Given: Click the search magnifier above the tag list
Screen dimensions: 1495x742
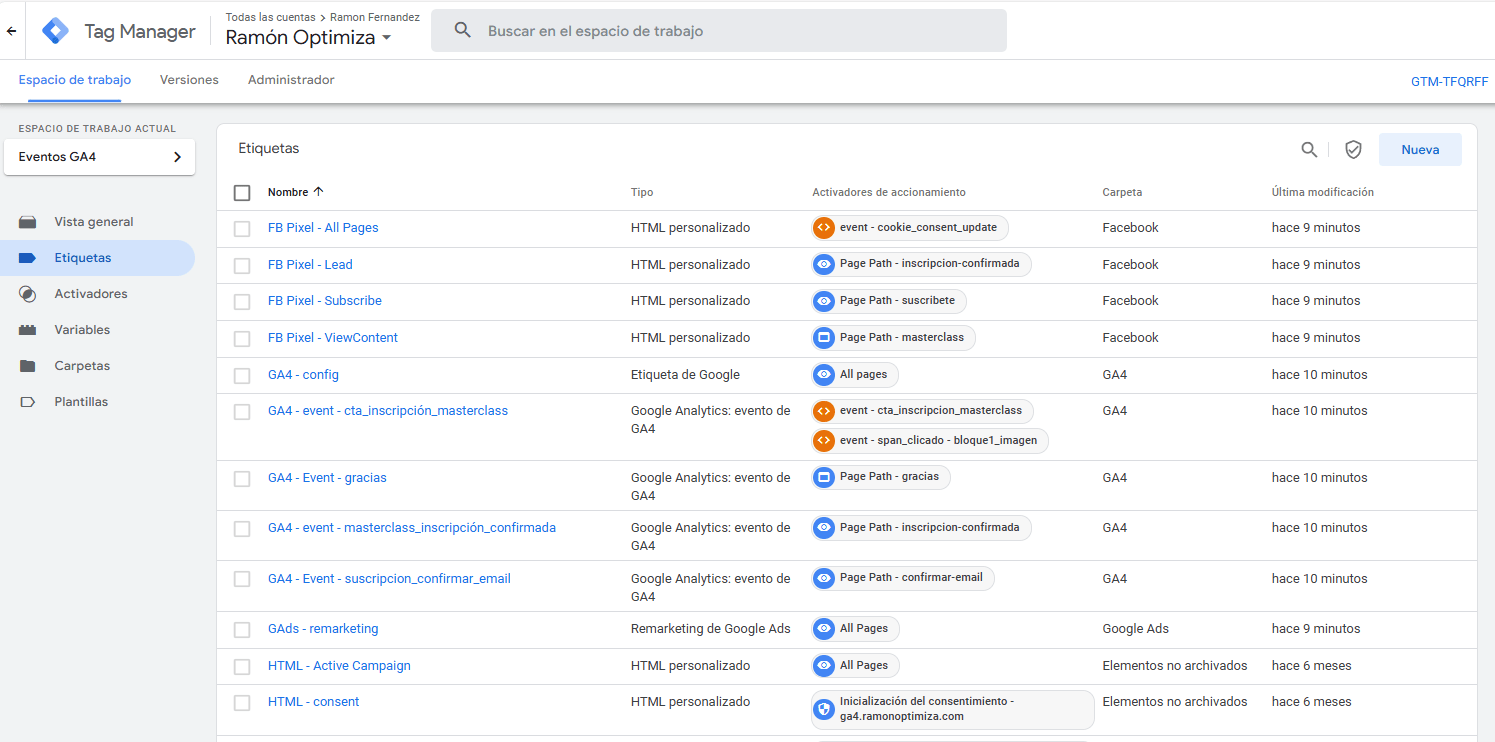Looking at the screenshot, I should [1310, 149].
